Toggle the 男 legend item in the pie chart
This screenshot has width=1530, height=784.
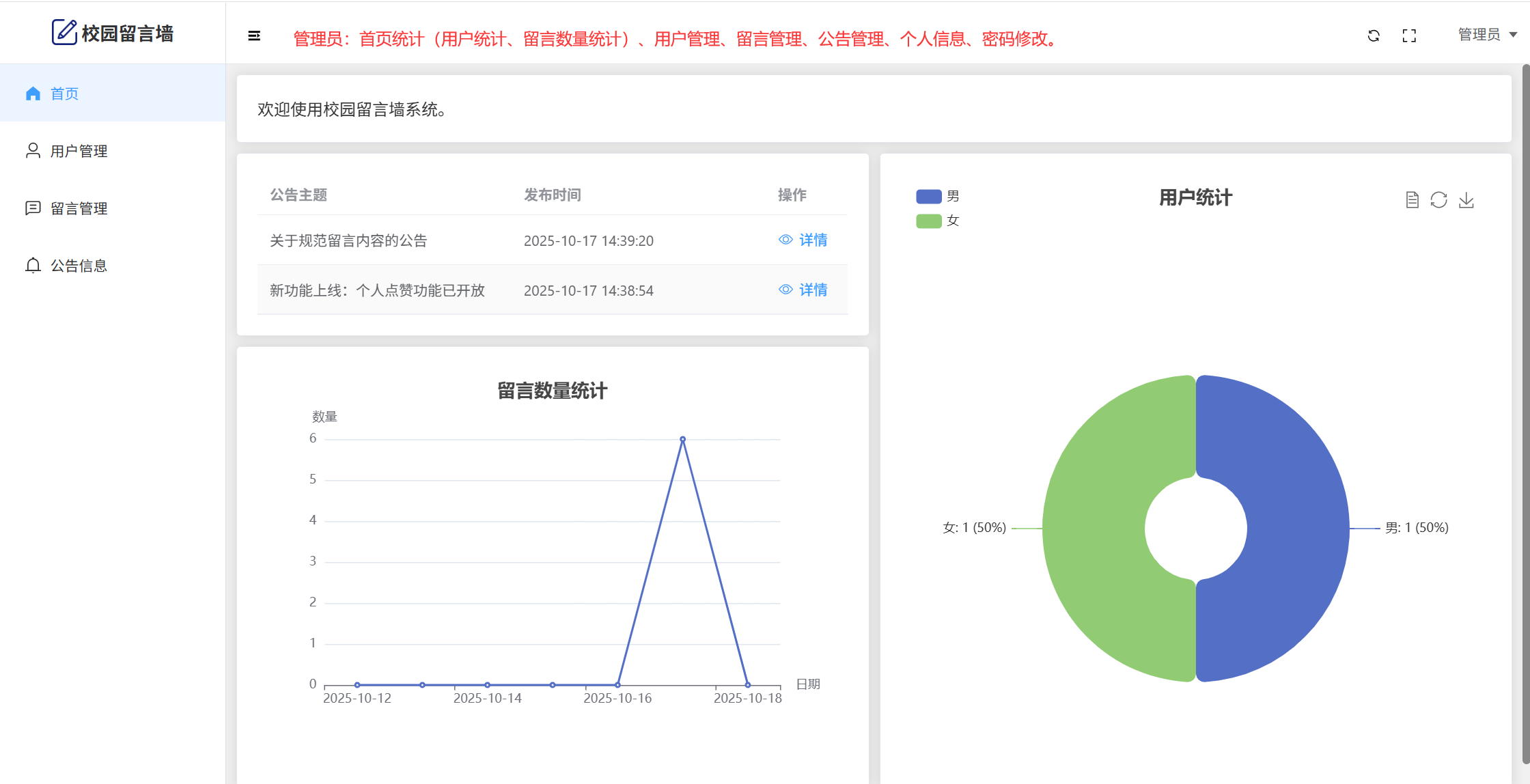[x=937, y=197]
